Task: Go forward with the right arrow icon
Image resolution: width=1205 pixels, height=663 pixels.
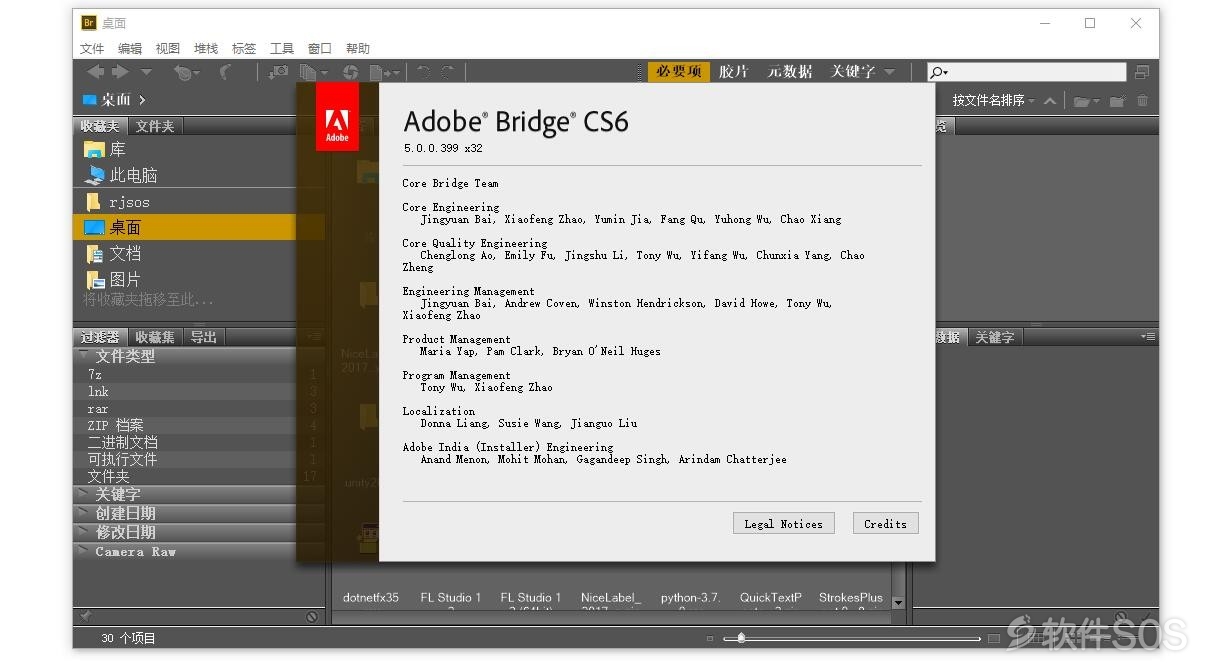Action: pos(120,72)
